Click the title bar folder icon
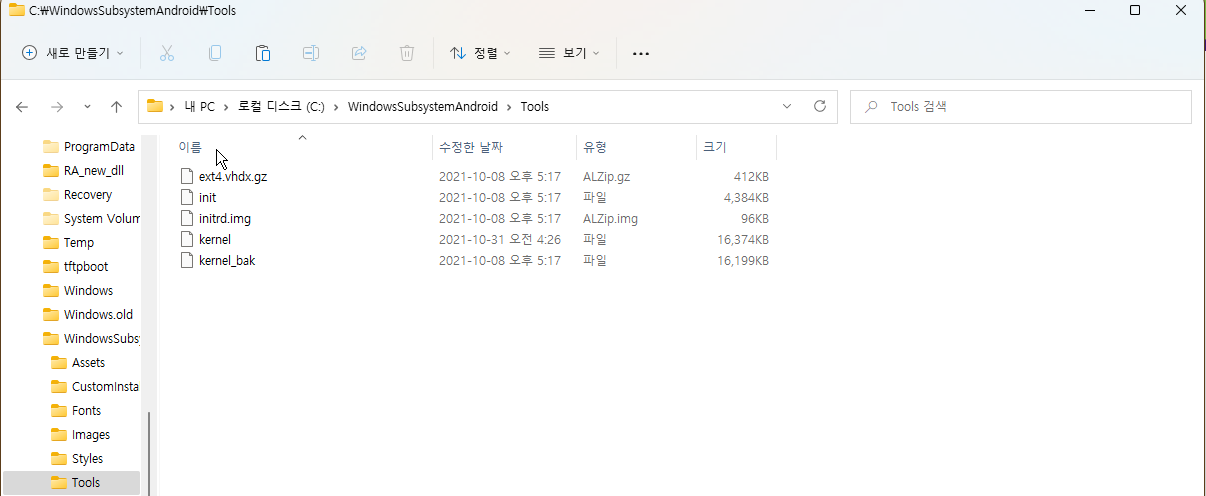1206x496 pixels. 17,10
